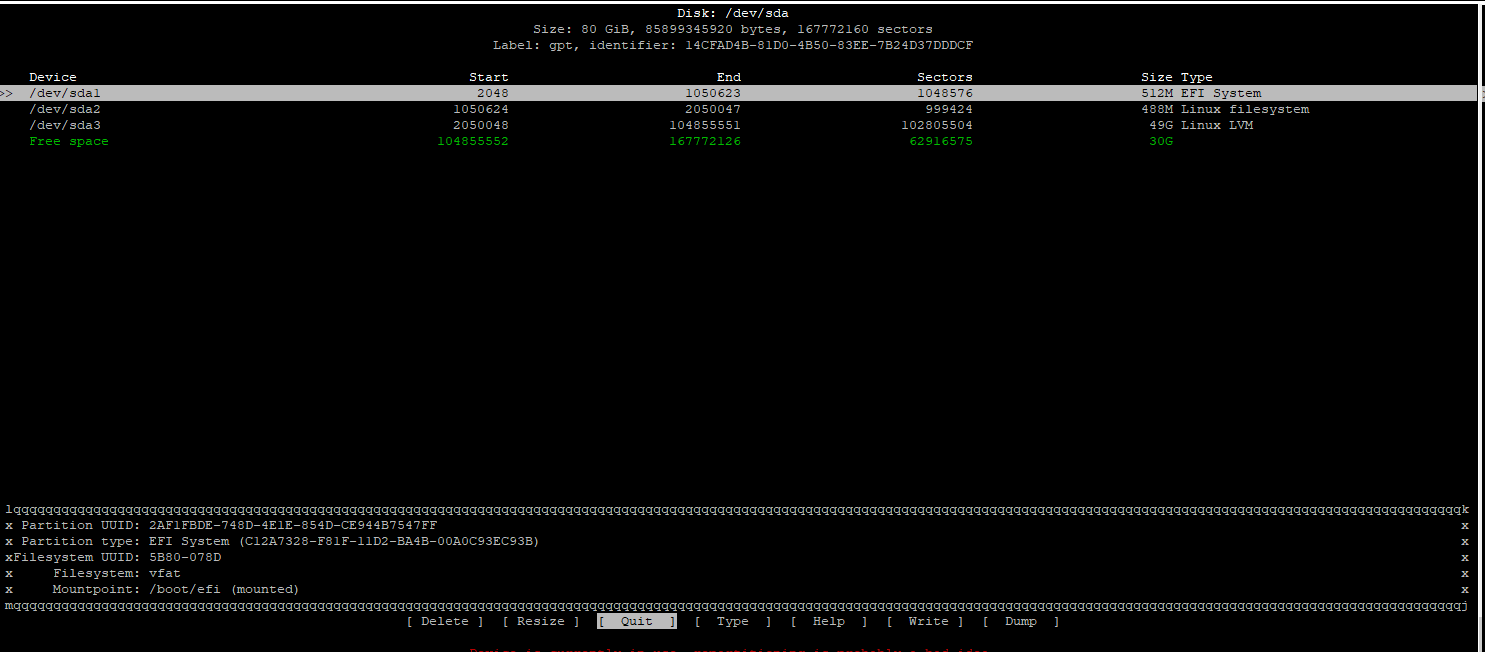Open the Type option to change partition type

732,621
